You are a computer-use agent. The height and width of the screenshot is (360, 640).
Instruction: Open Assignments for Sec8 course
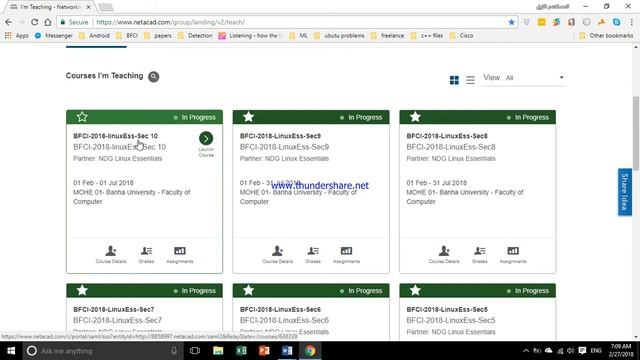[x=513, y=254]
